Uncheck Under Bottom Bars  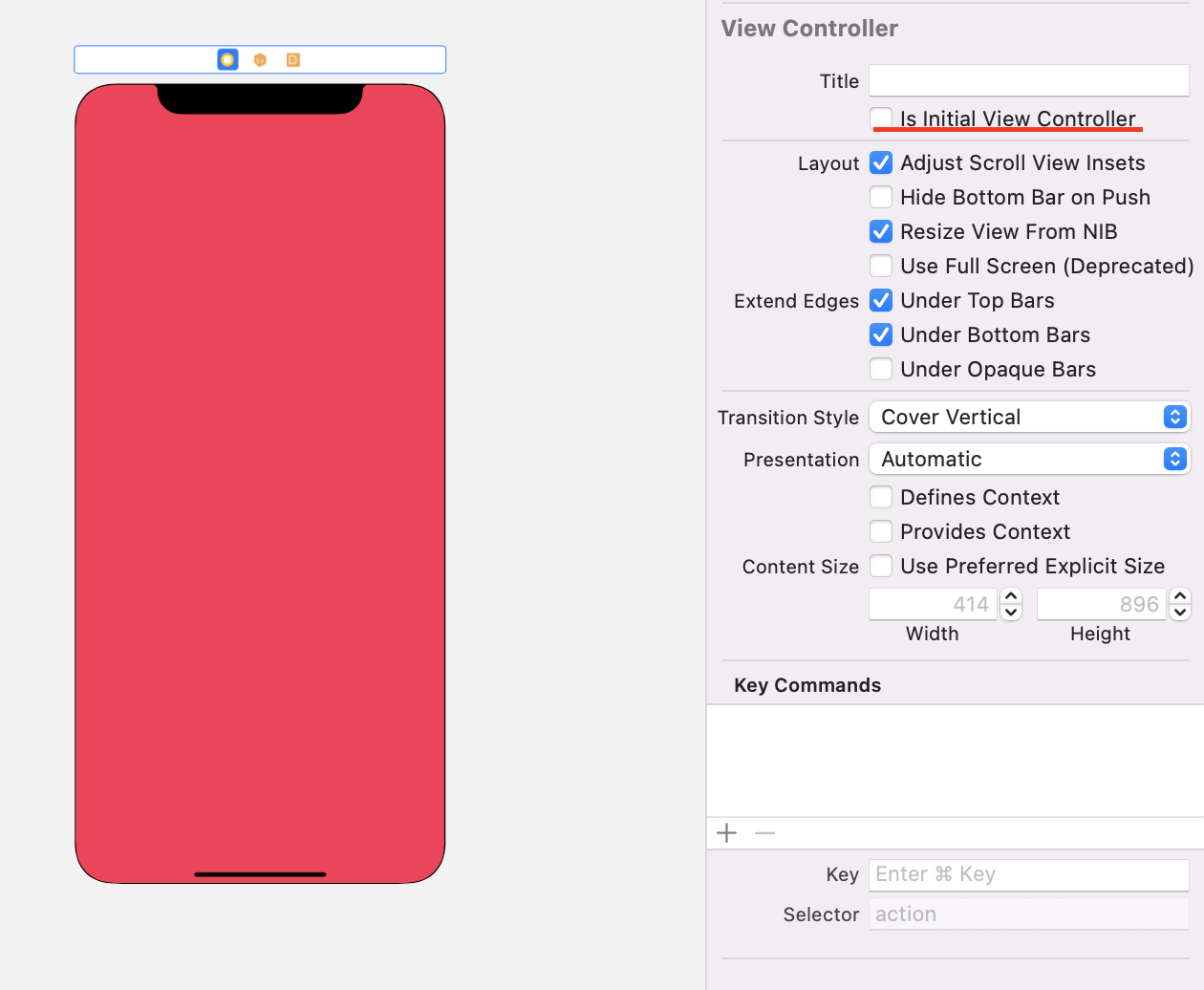click(881, 334)
